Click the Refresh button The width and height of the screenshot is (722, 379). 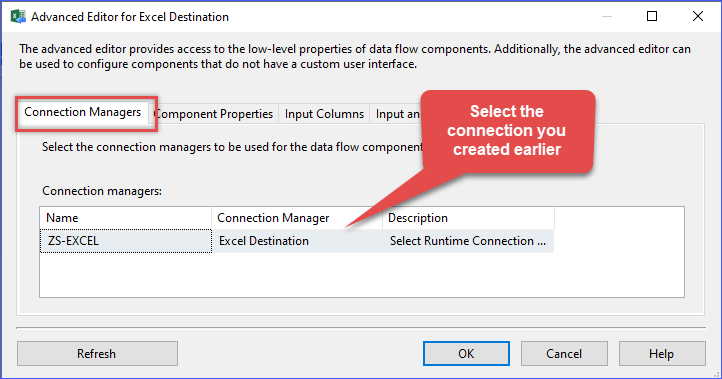coord(97,354)
